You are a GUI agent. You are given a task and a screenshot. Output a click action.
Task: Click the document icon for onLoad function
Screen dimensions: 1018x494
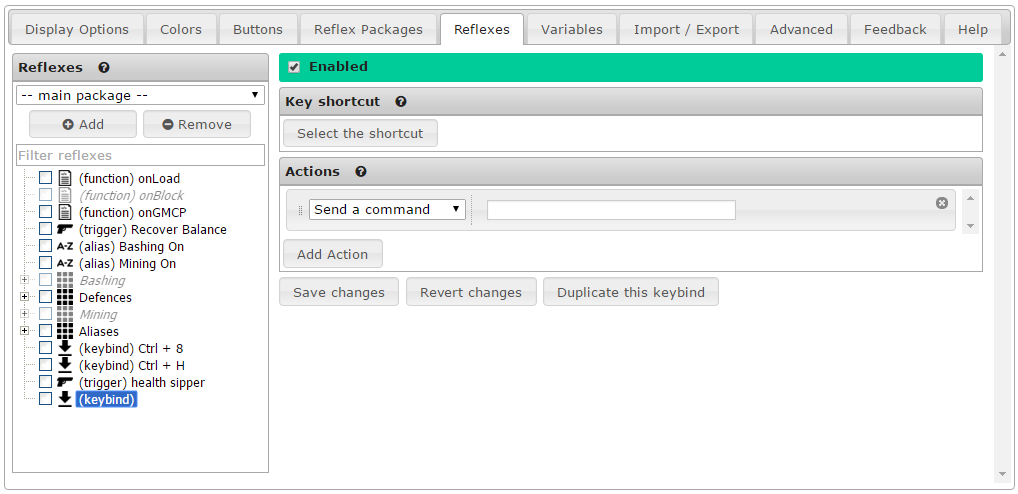pyautogui.click(x=65, y=179)
